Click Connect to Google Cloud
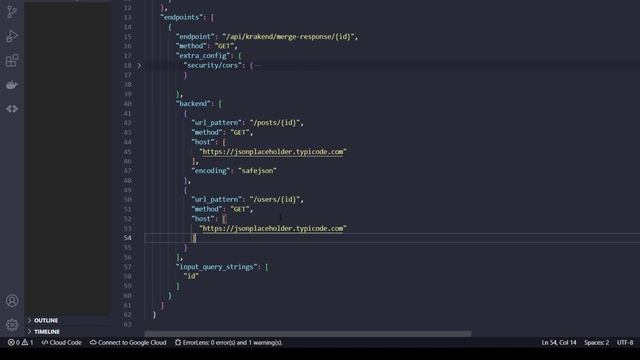 (128, 342)
